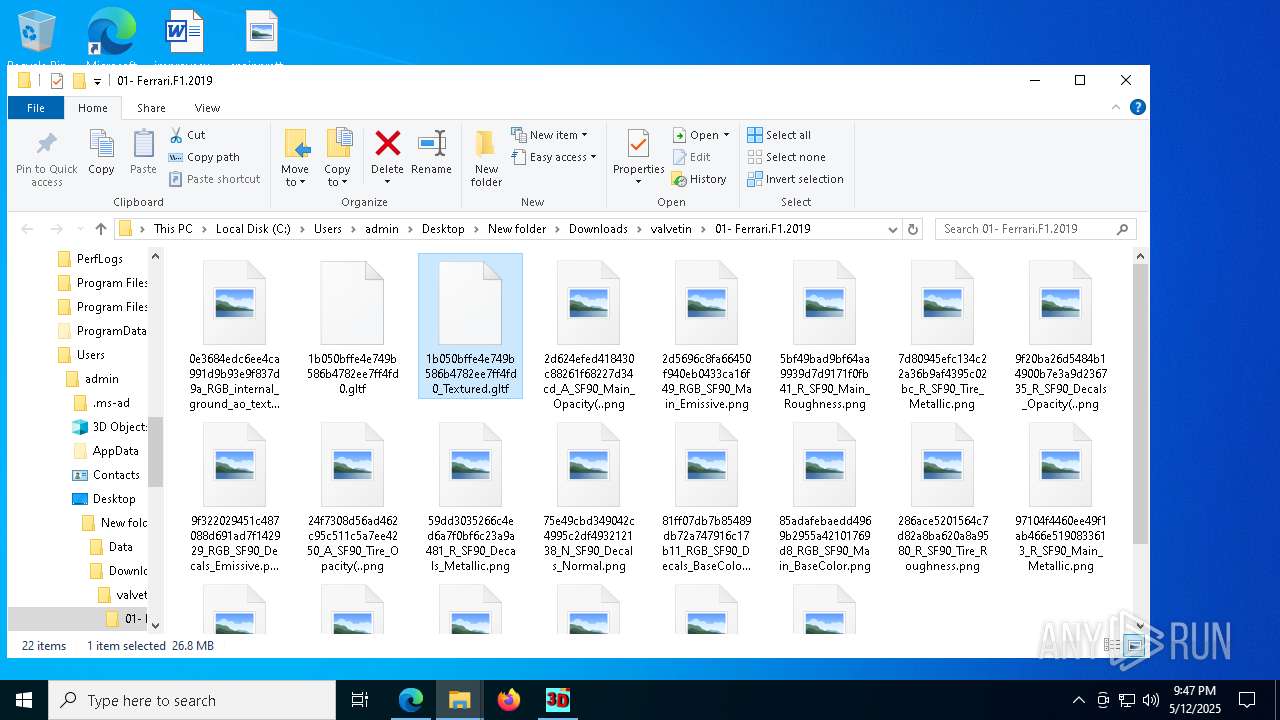The height and width of the screenshot is (720, 1280).
Task: Select the 0_Textured.gltf file
Action: coord(470,328)
